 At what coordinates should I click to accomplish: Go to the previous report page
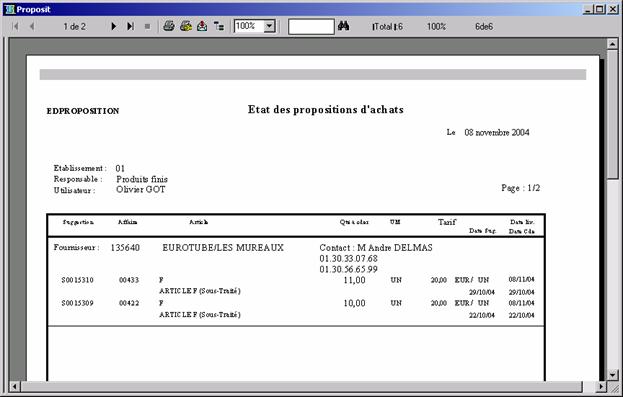click(x=32, y=27)
